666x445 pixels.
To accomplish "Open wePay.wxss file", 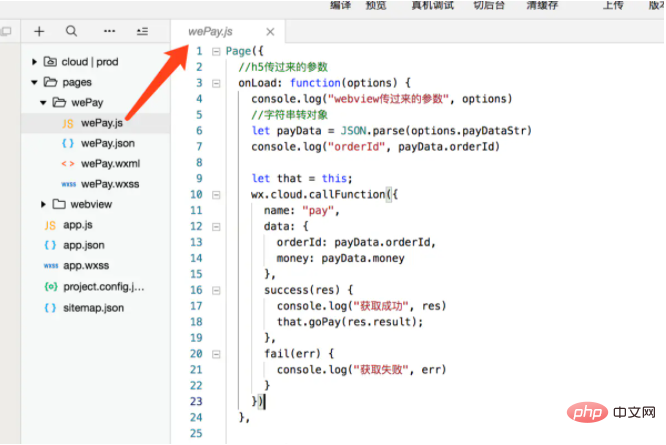I will (110, 184).
